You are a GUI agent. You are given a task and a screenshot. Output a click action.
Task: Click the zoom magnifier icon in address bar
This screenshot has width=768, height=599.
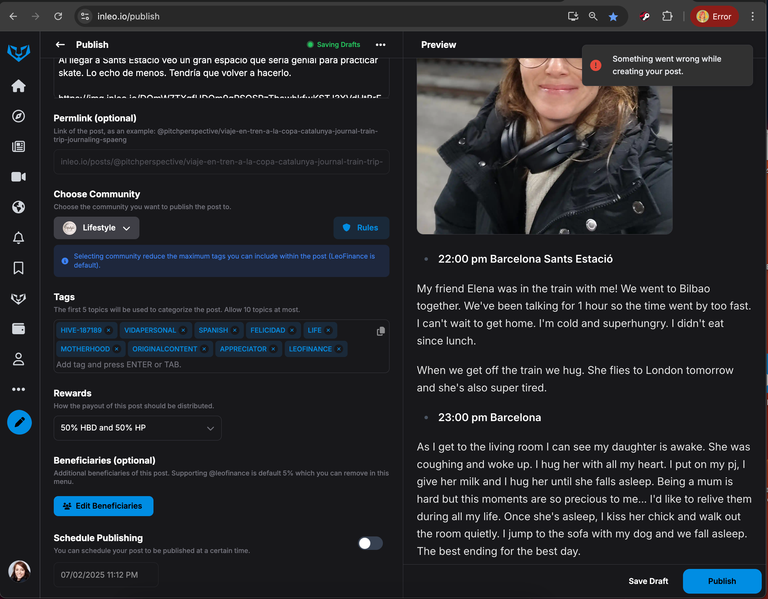pyautogui.click(x=593, y=16)
